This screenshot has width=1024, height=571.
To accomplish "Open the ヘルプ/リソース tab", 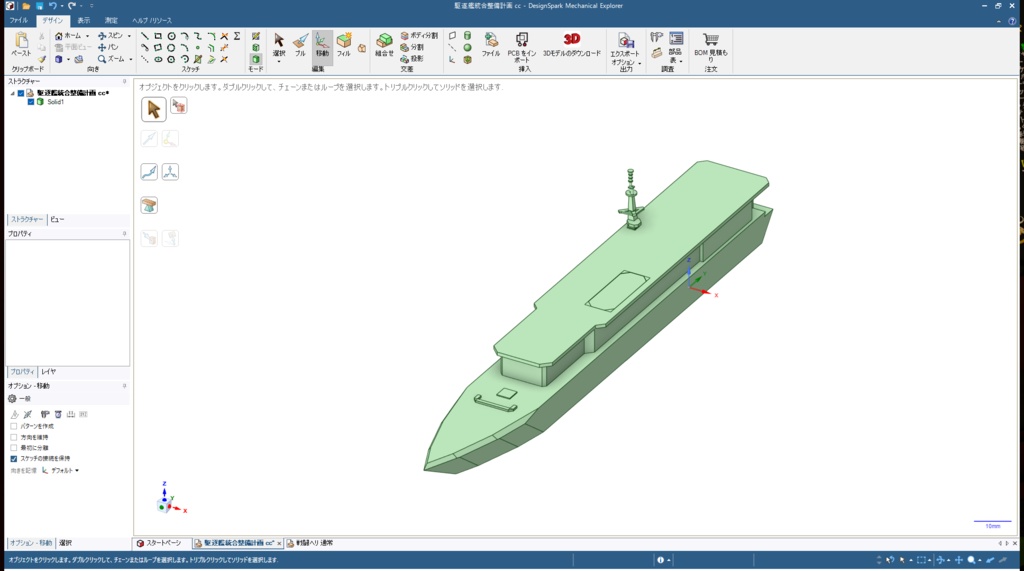I will pyautogui.click(x=152, y=21).
